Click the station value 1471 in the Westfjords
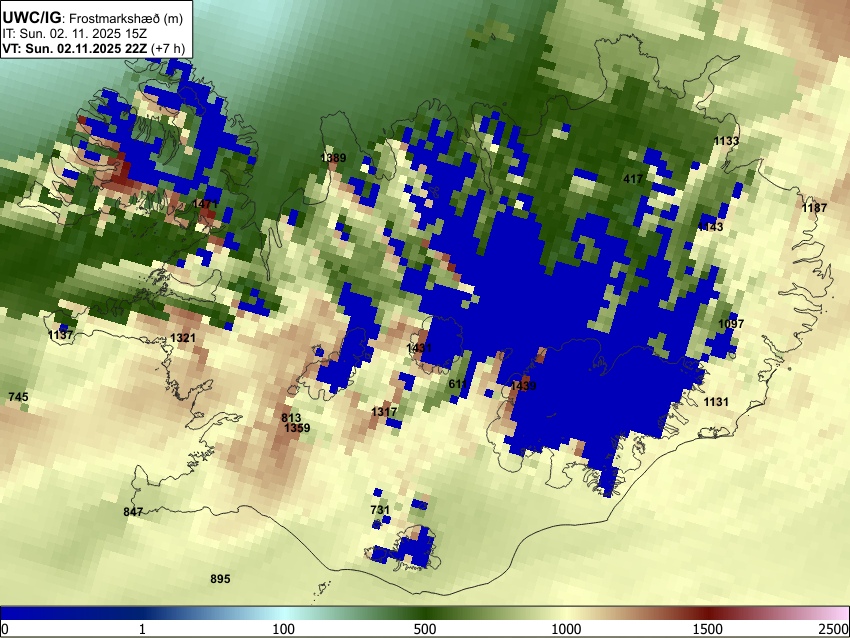This screenshot has width=850, height=638. click(x=205, y=204)
